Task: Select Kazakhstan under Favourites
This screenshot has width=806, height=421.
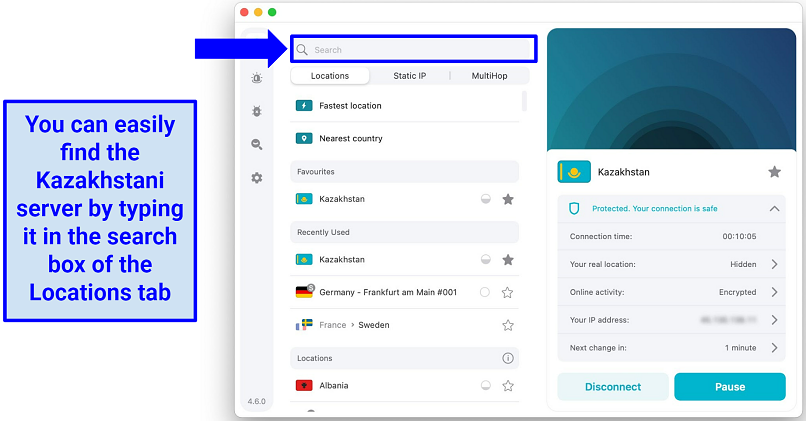Action: pyautogui.click(x=405, y=199)
